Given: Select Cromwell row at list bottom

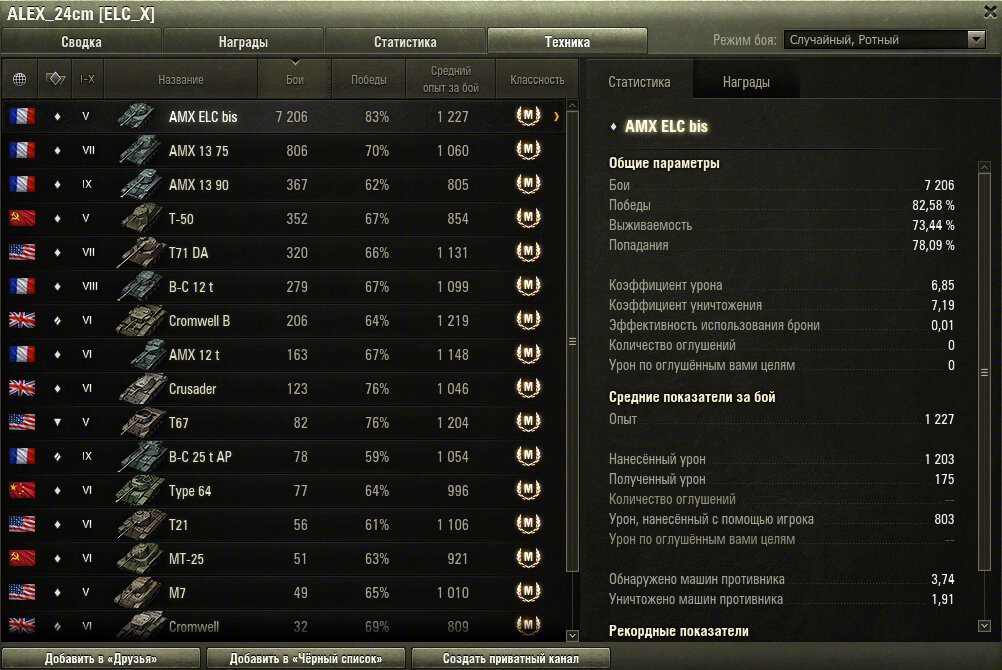Looking at the screenshot, I should coord(283,627).
